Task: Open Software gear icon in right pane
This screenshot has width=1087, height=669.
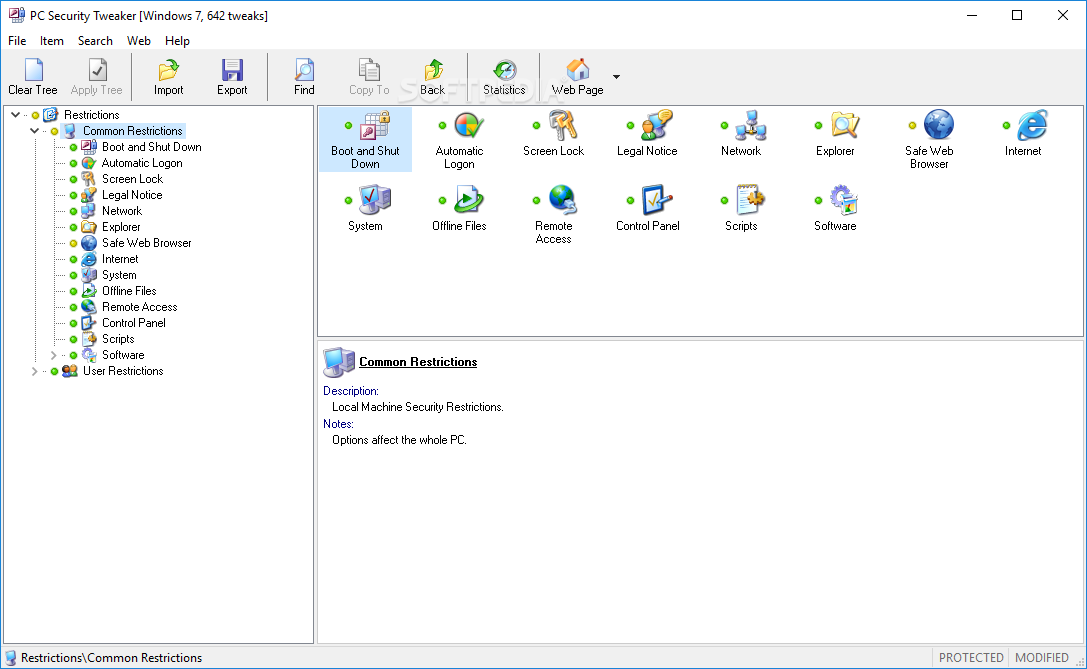Action: click(844, 200)
